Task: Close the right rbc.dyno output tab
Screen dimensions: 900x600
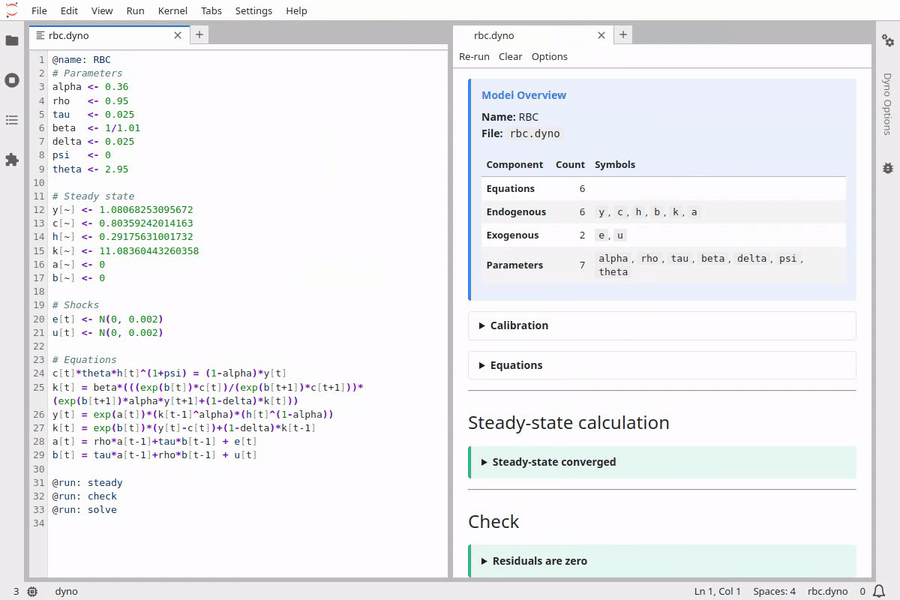Action: pos(602,36)
